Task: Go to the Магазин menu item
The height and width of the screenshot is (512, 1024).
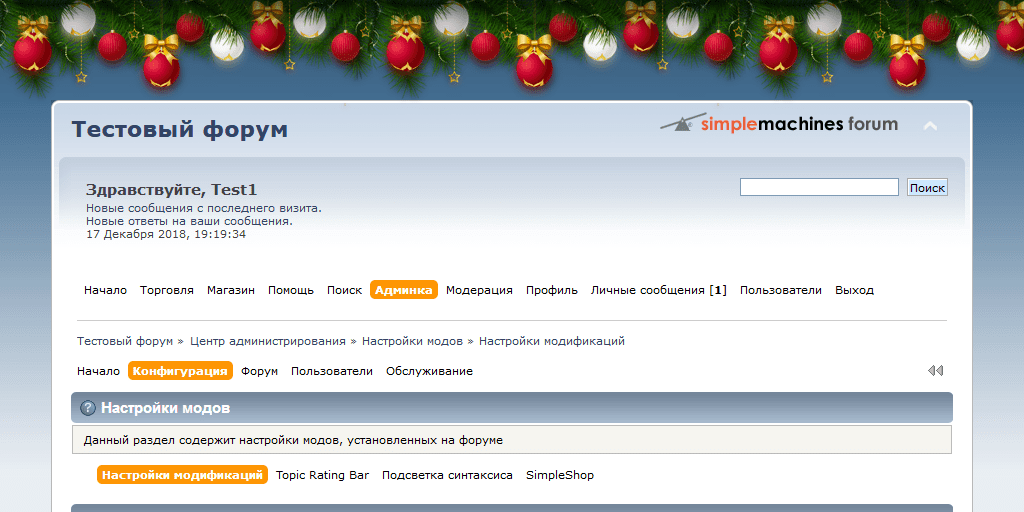Action: [231, 290]
